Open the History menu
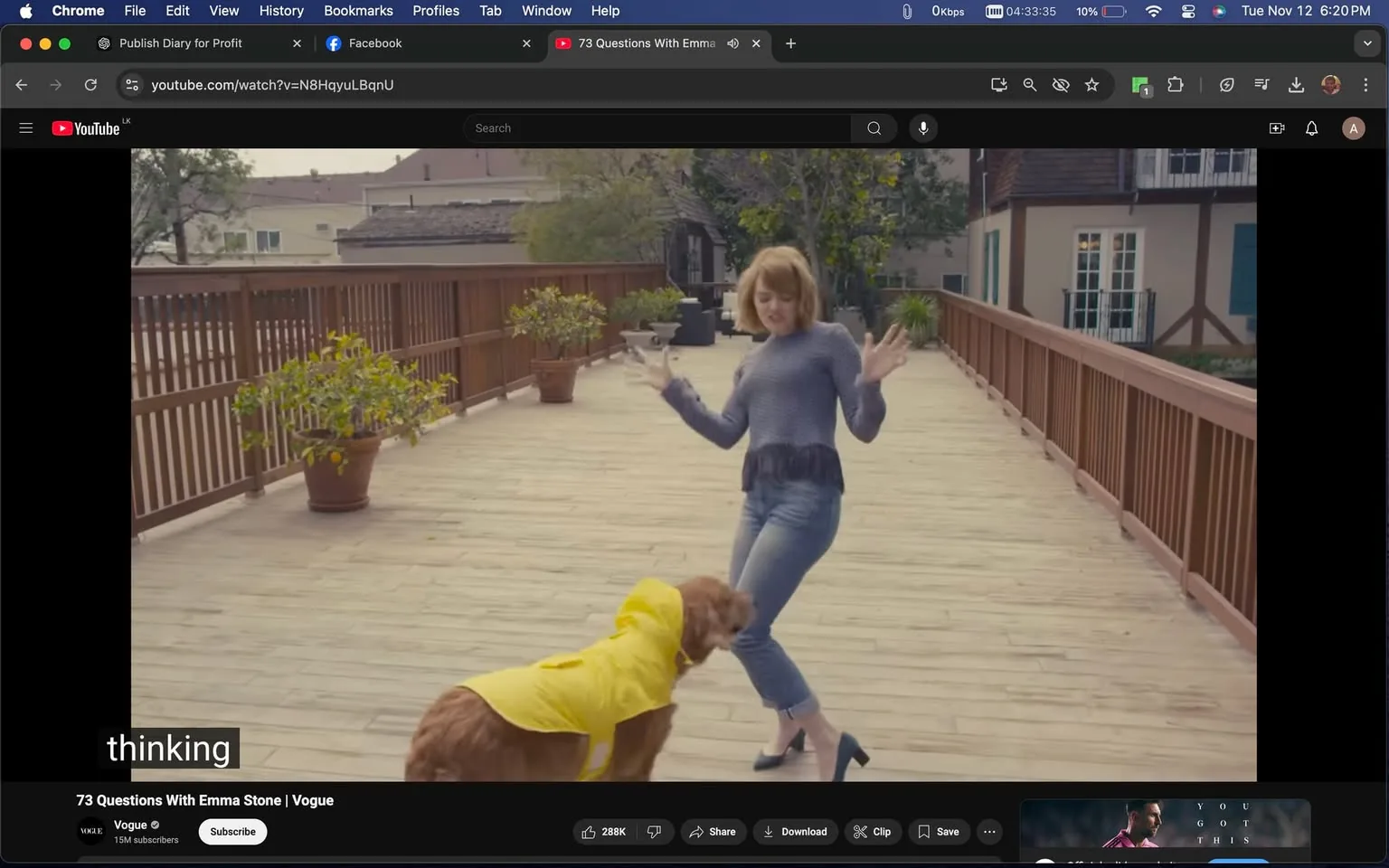This screenshot has height=868, width=1389. point(280,10)
